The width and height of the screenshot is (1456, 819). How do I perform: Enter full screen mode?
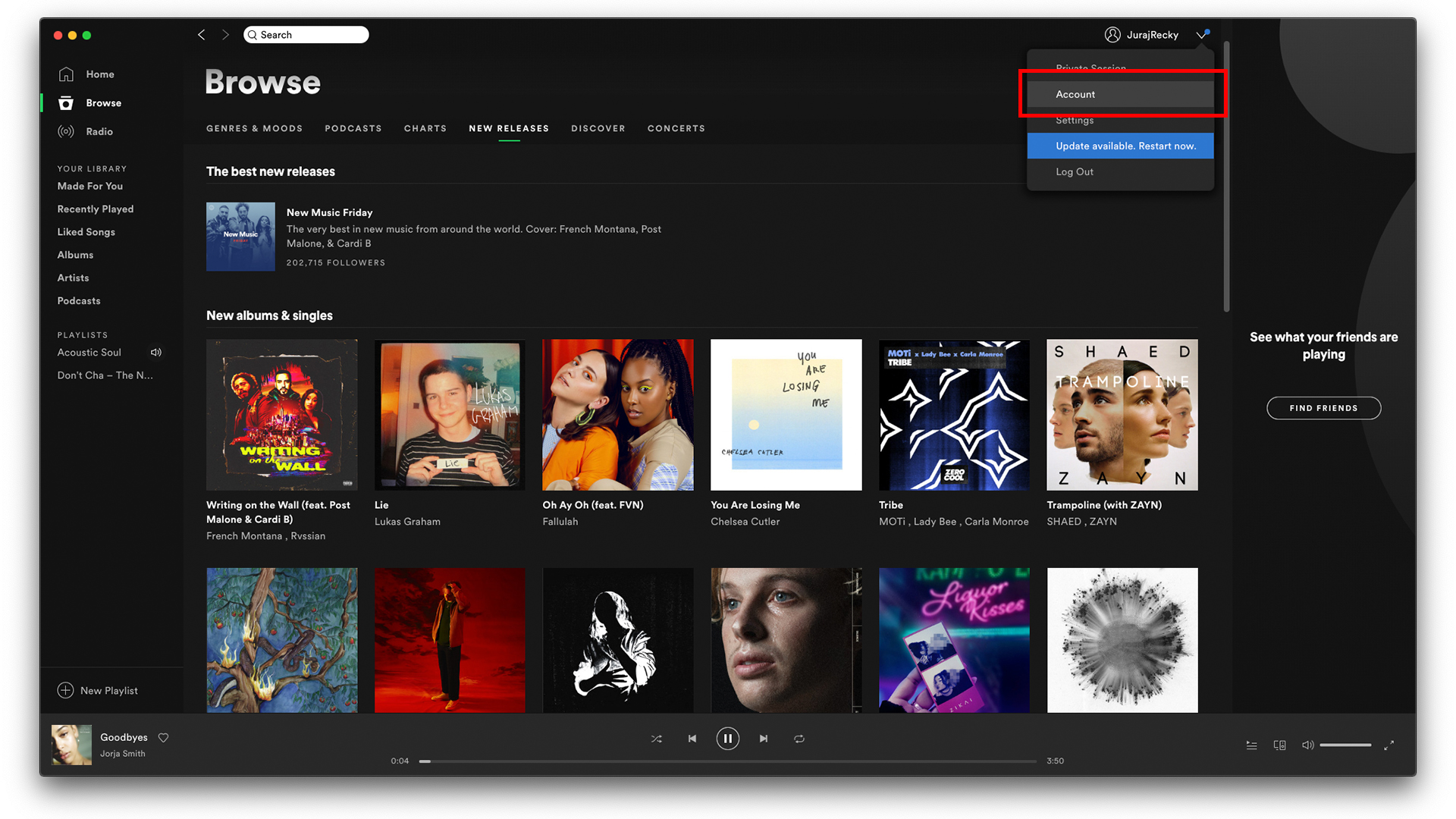(1389, 745)
